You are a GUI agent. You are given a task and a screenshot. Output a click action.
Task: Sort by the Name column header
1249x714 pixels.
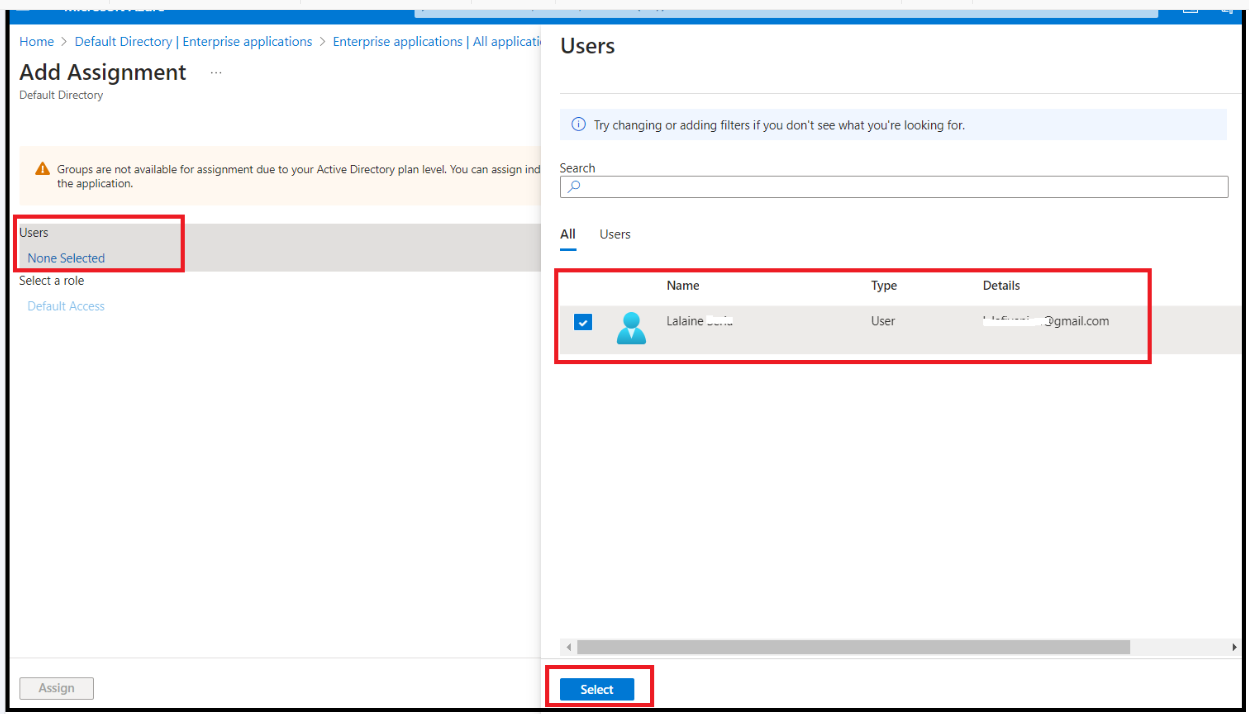(x=683, y=286)
